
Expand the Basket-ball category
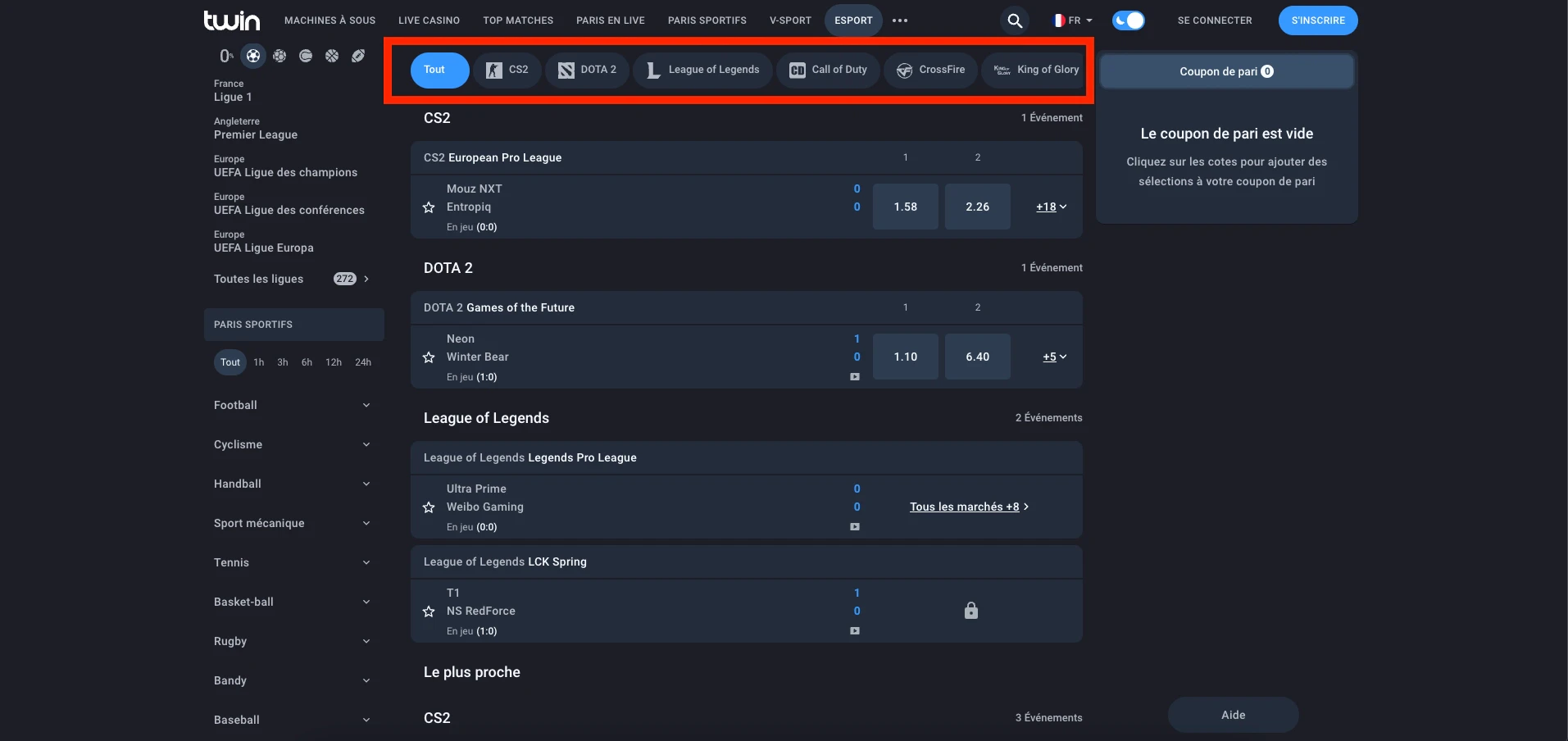[x=293, y=602]
